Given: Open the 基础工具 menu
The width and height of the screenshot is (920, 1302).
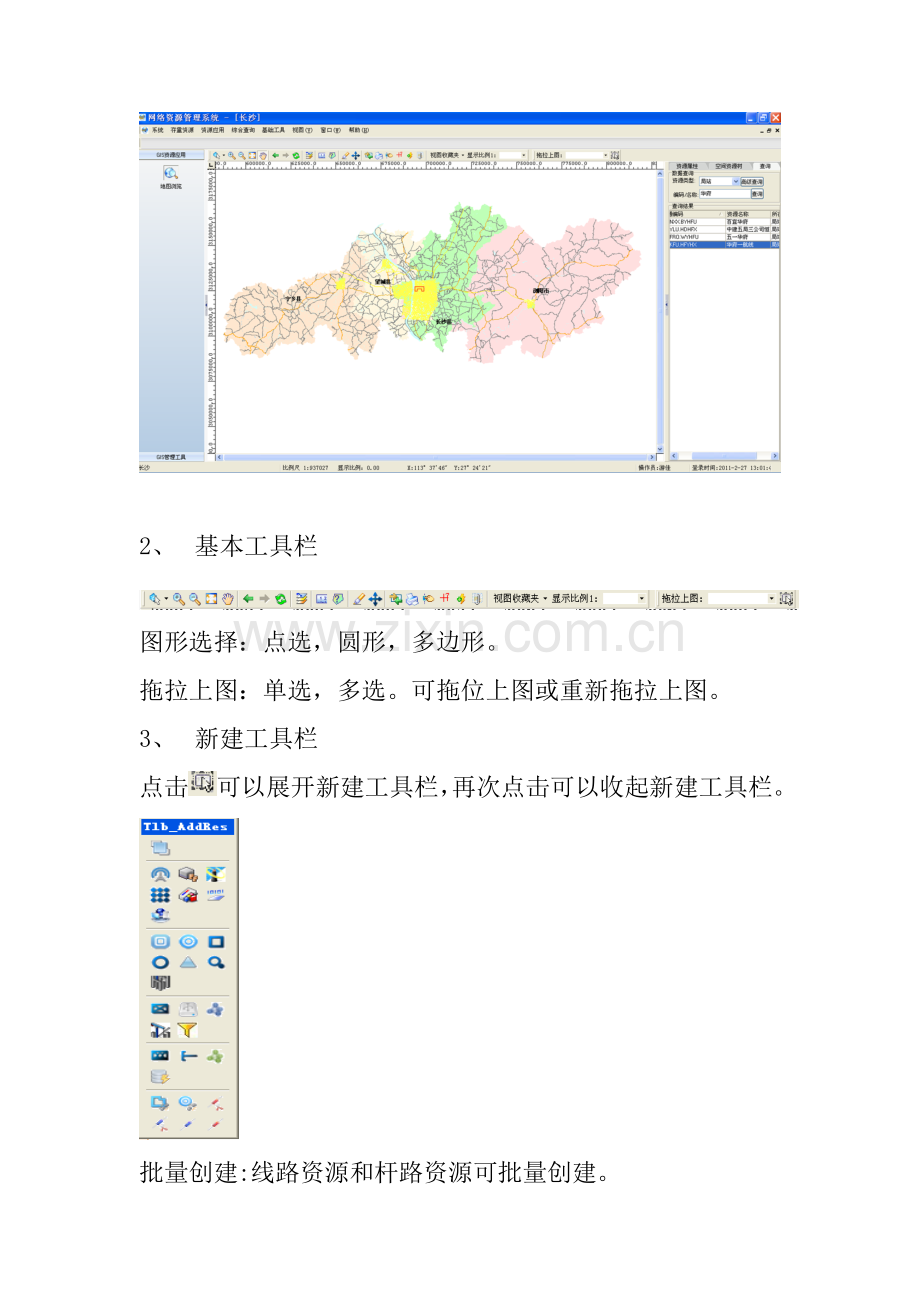Looking at the screenshot, I should click(x=273, y=130).
